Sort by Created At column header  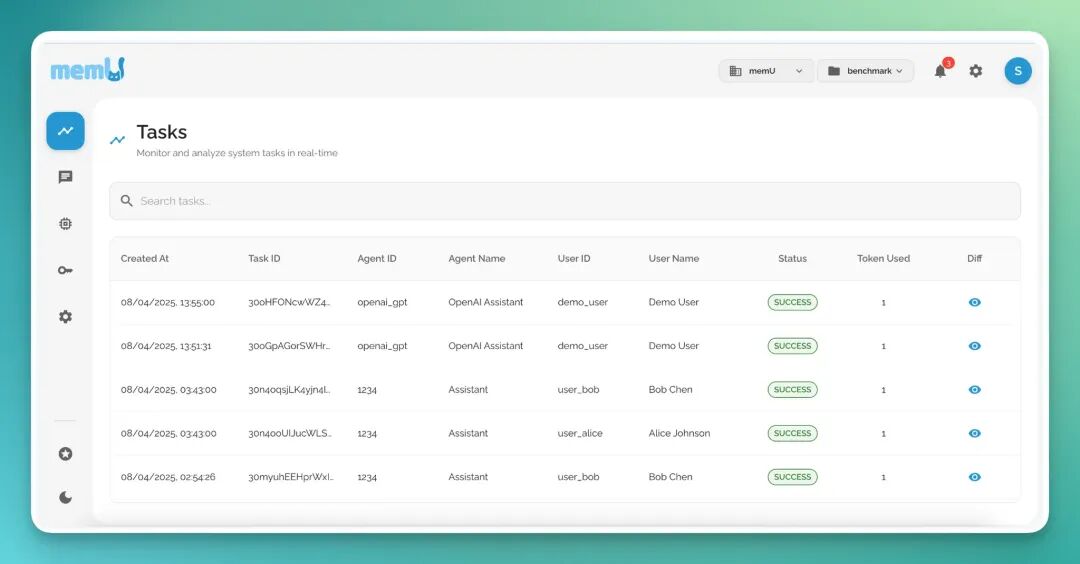(x=145, y=258)
